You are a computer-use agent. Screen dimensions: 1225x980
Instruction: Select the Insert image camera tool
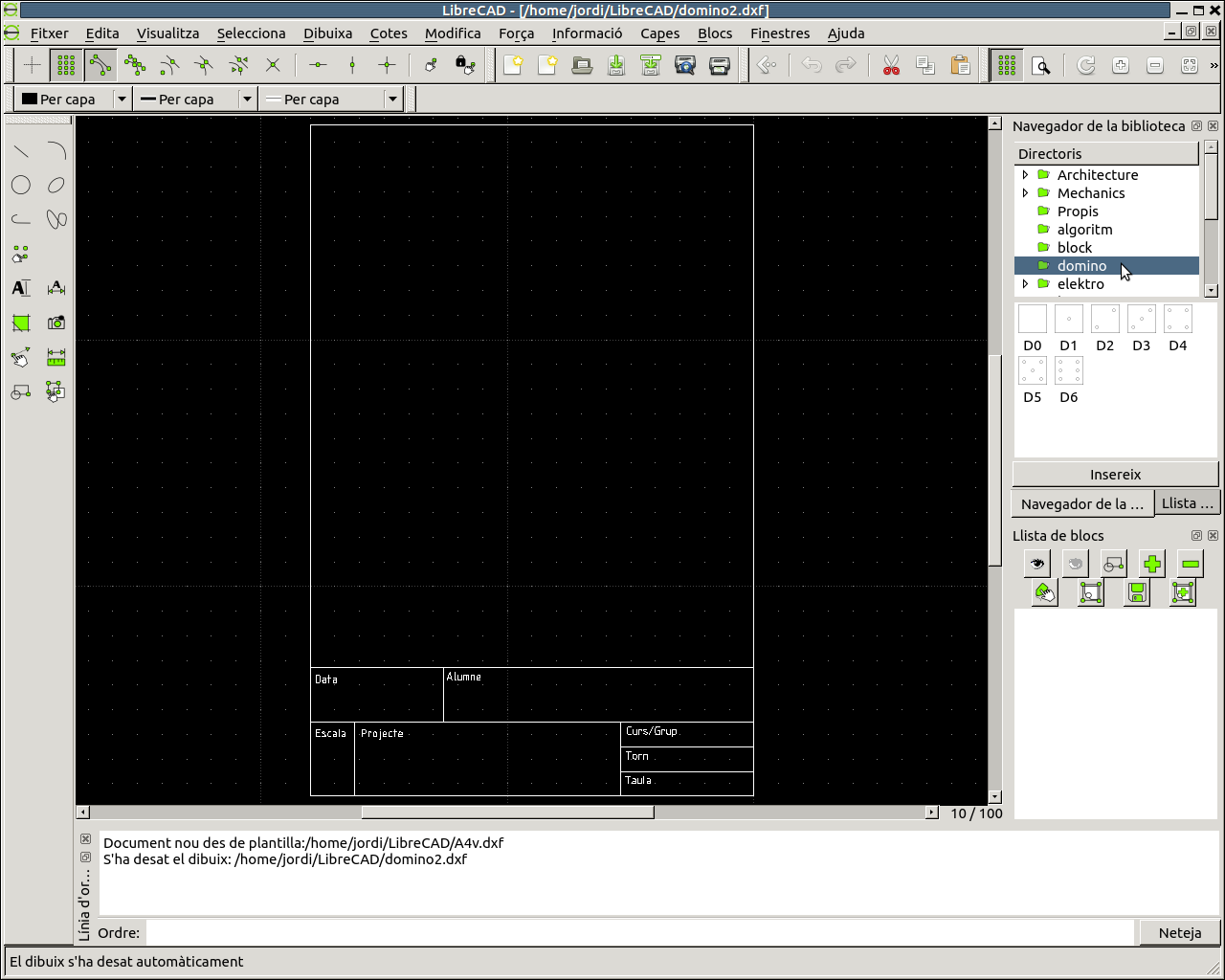pyautogui.click(x=56, y=323)
